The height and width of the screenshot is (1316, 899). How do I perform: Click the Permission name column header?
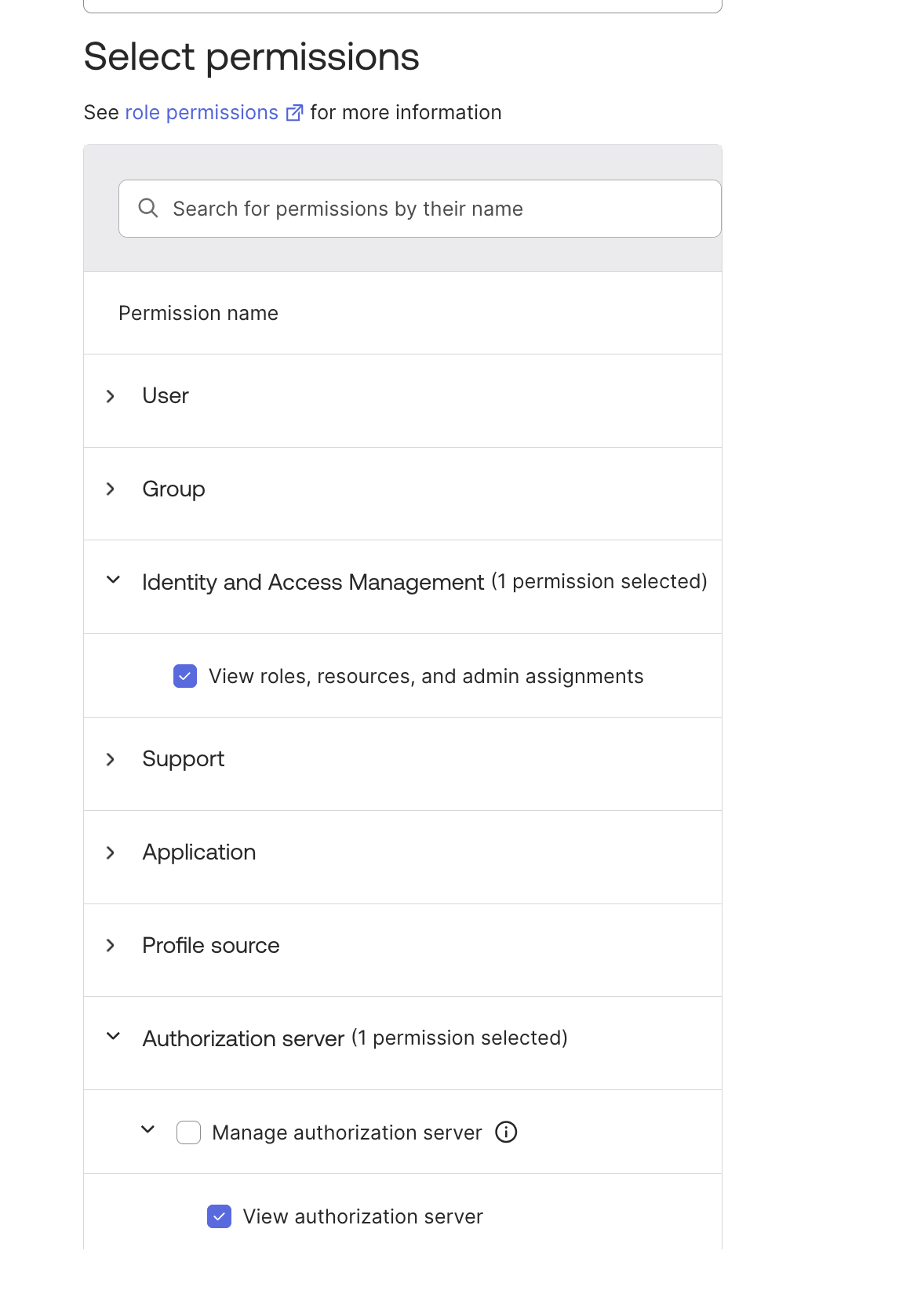[x=198, y=314]
